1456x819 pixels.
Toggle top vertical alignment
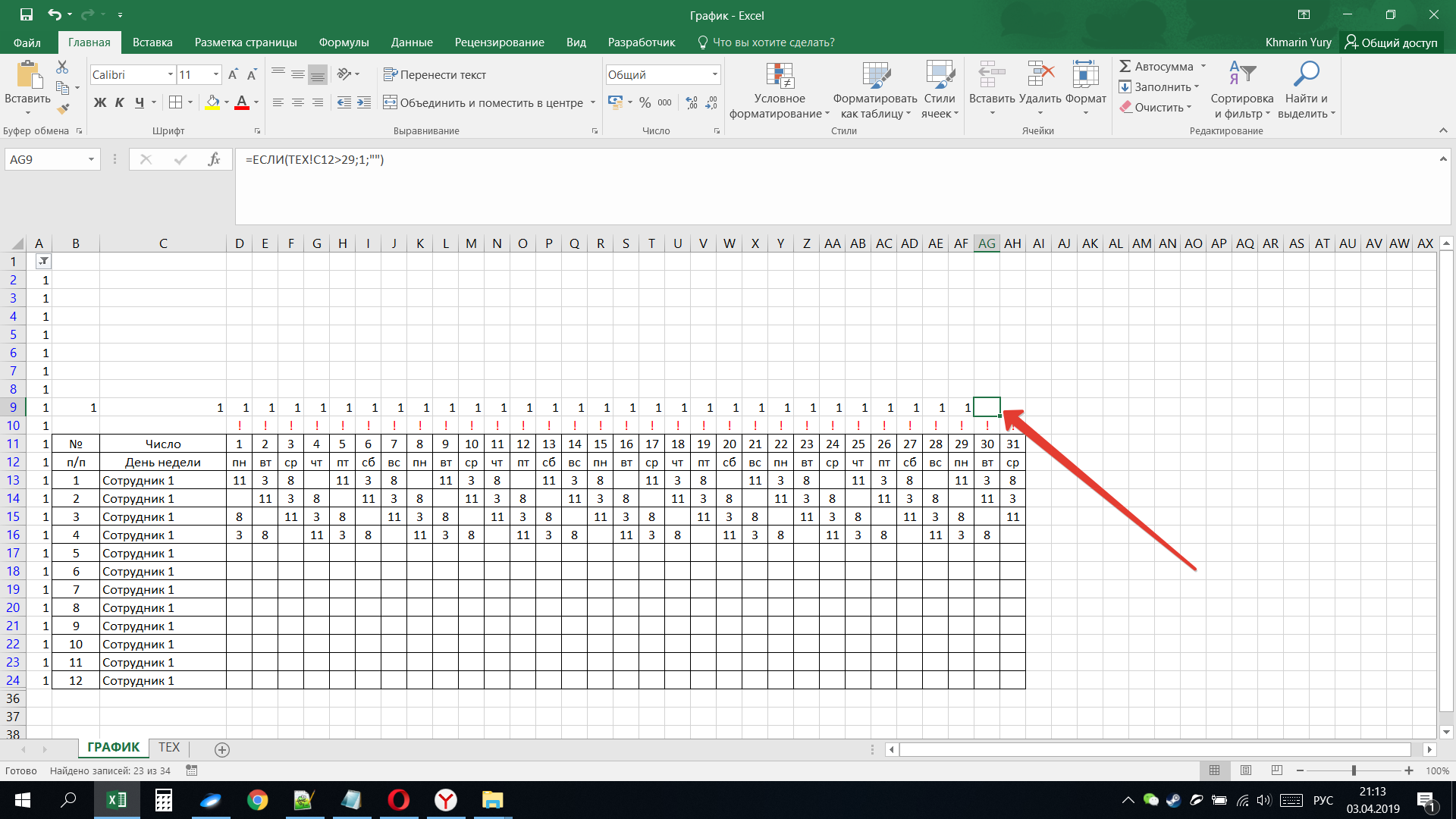coord(278,74)
